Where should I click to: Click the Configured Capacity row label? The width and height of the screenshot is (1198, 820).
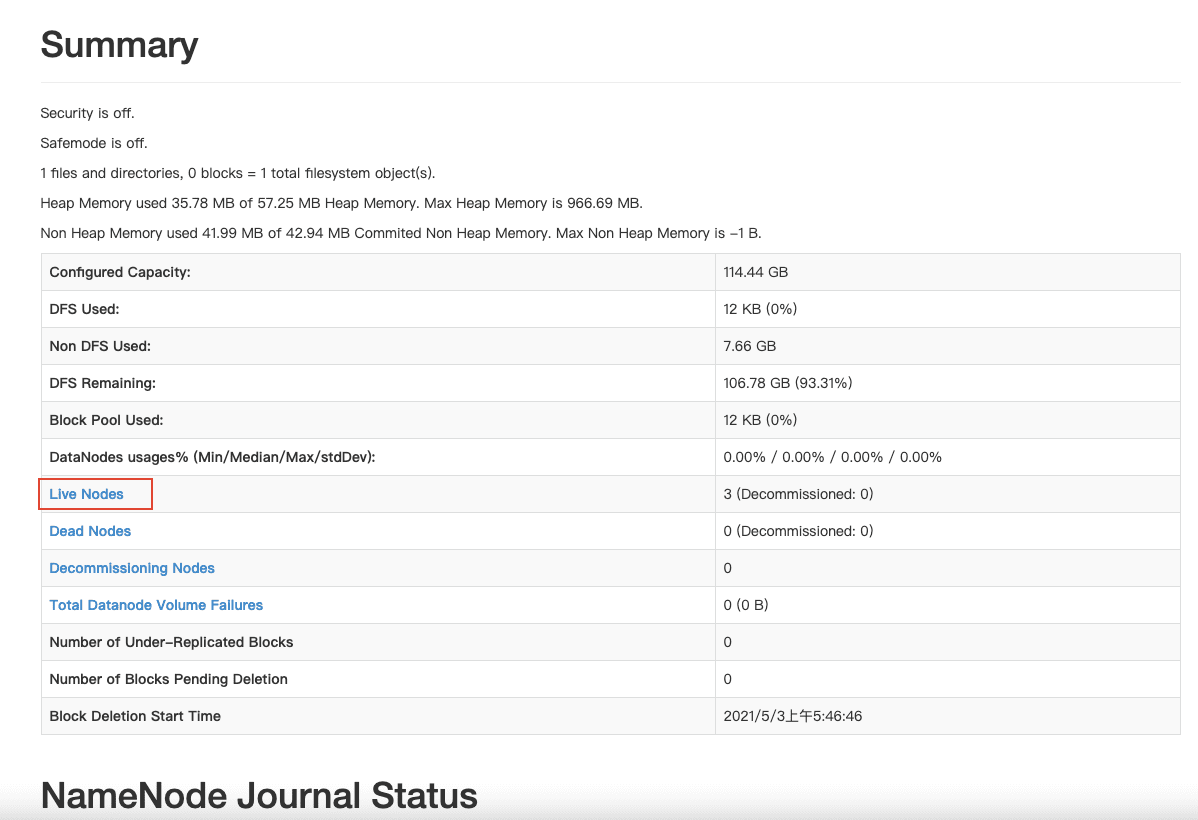coord(119,272)
